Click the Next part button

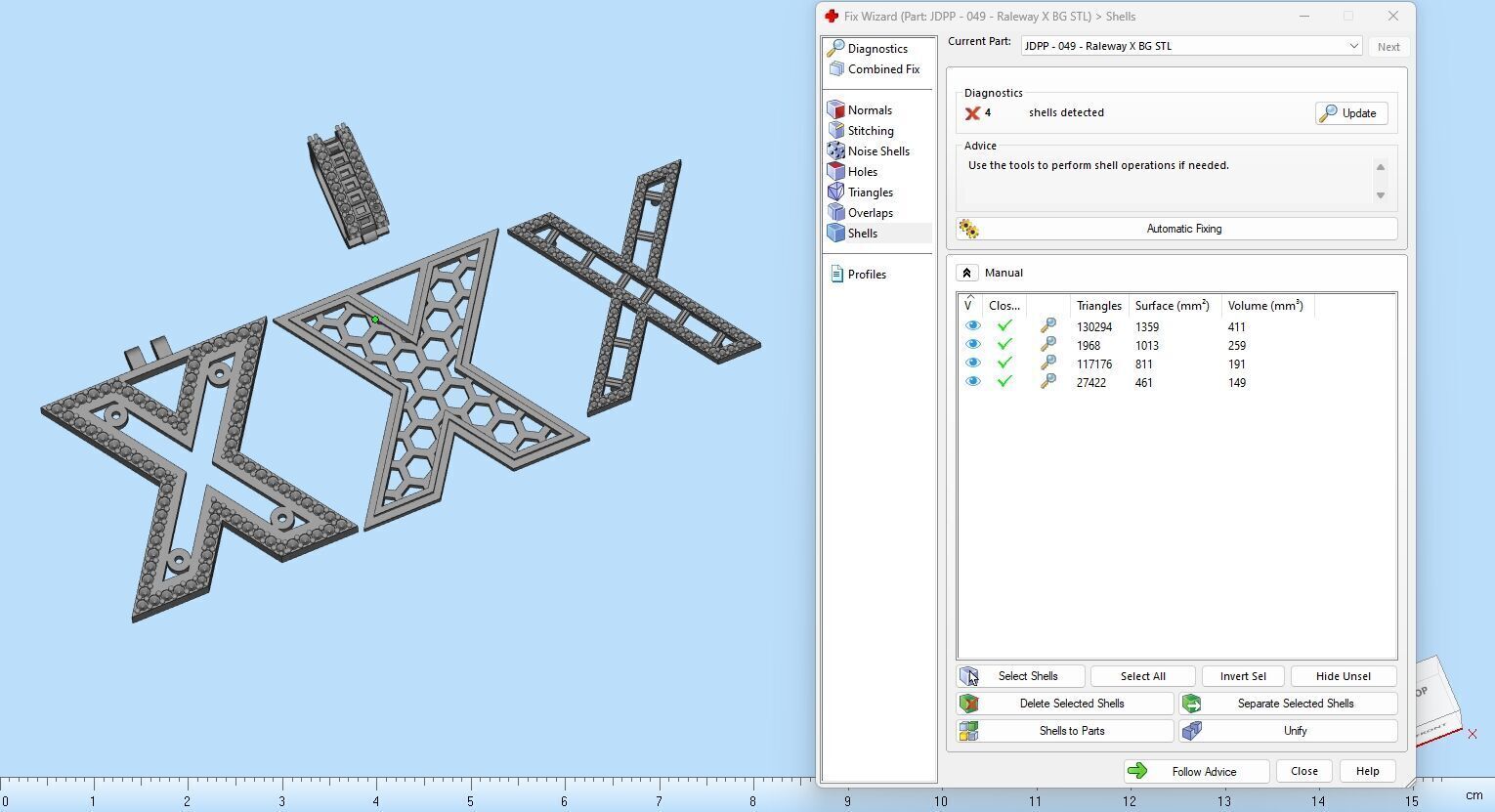click(1388, 47)
